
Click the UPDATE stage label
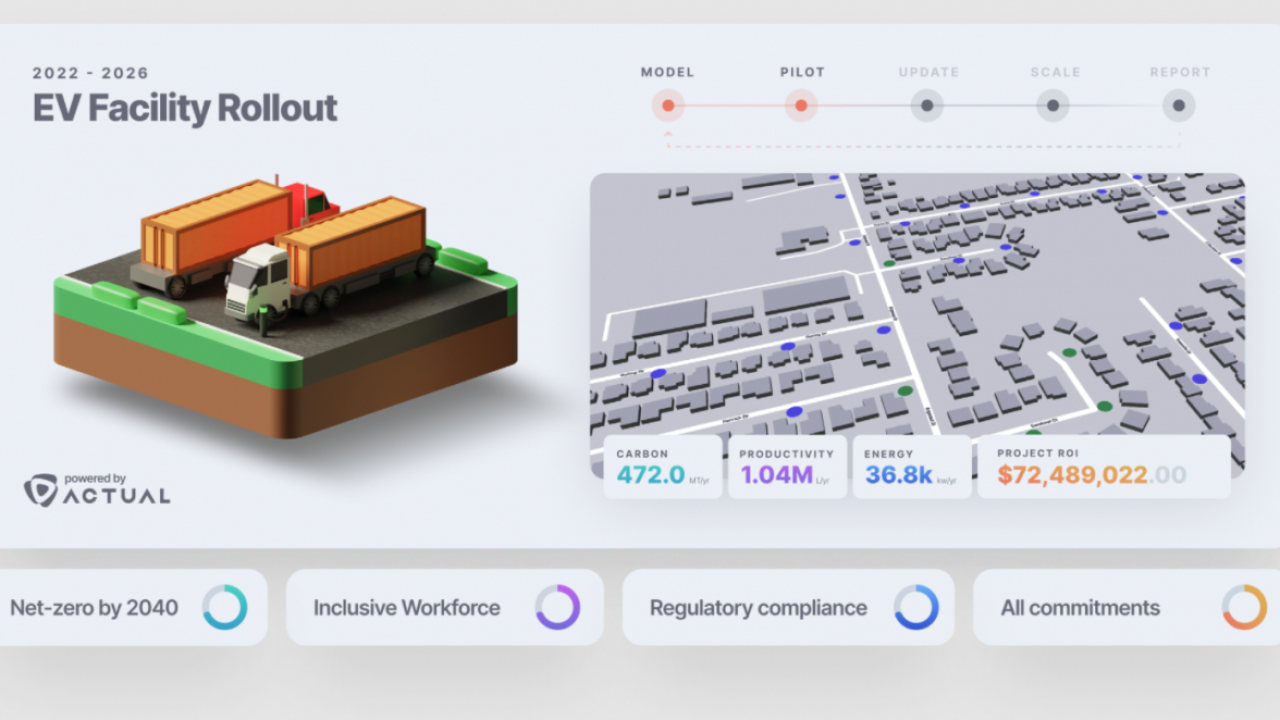pos(929,72)
